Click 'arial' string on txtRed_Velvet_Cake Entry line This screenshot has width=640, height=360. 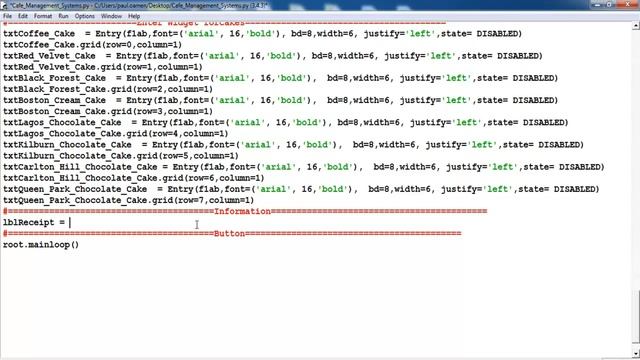222,56
